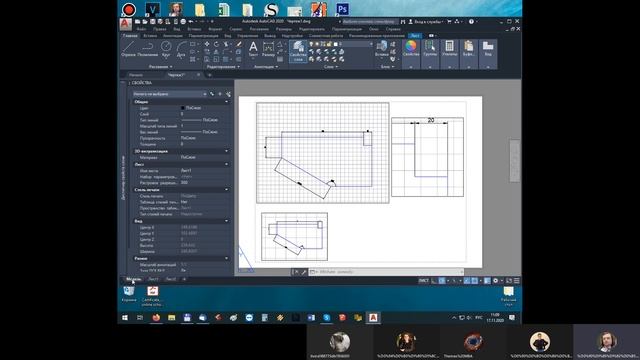Select the Полилиния polyline tool
The height and width of the screenshot is (360, 640).
coord(147,49)
